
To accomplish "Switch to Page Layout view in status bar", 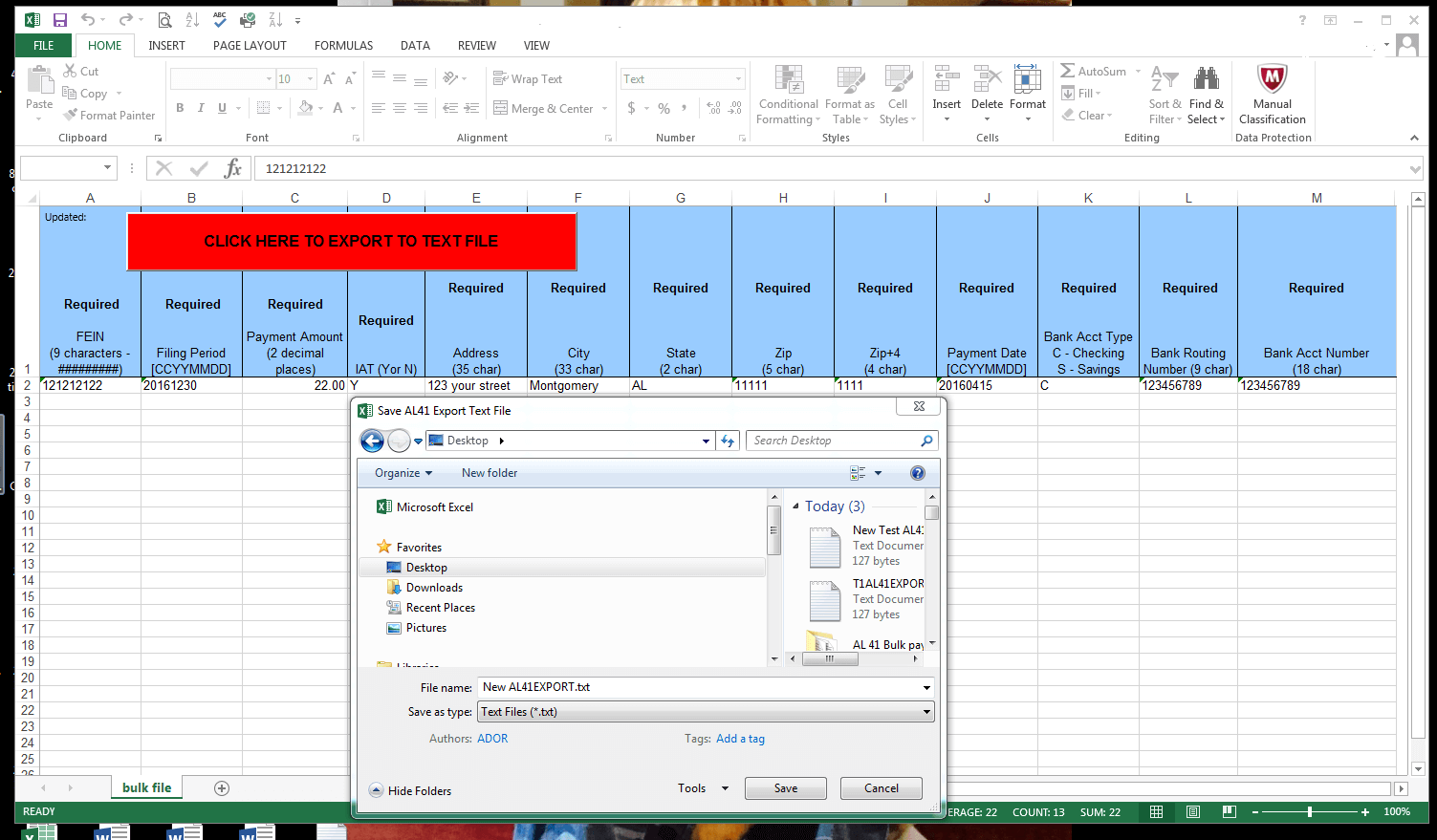I will (1193, 812).
